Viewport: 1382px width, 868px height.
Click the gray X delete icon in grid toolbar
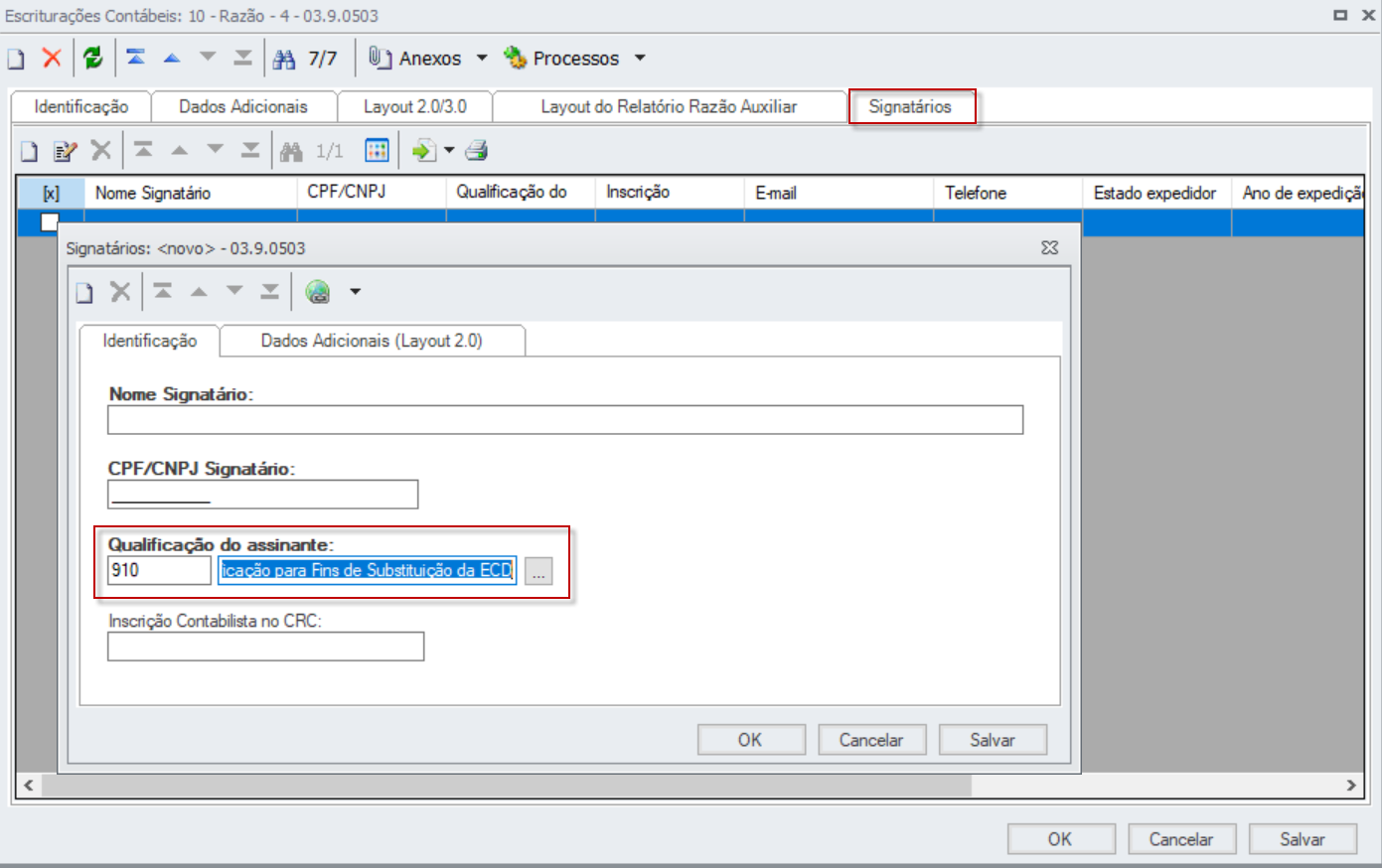tap(101, 151)
